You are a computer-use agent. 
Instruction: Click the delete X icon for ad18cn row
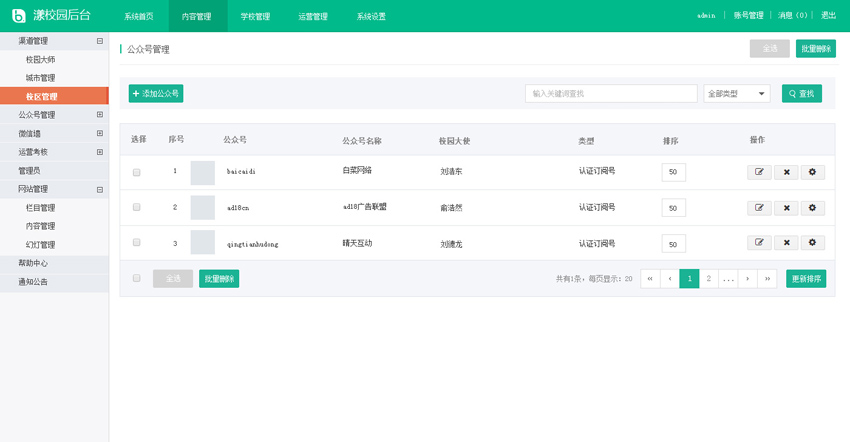786,208
